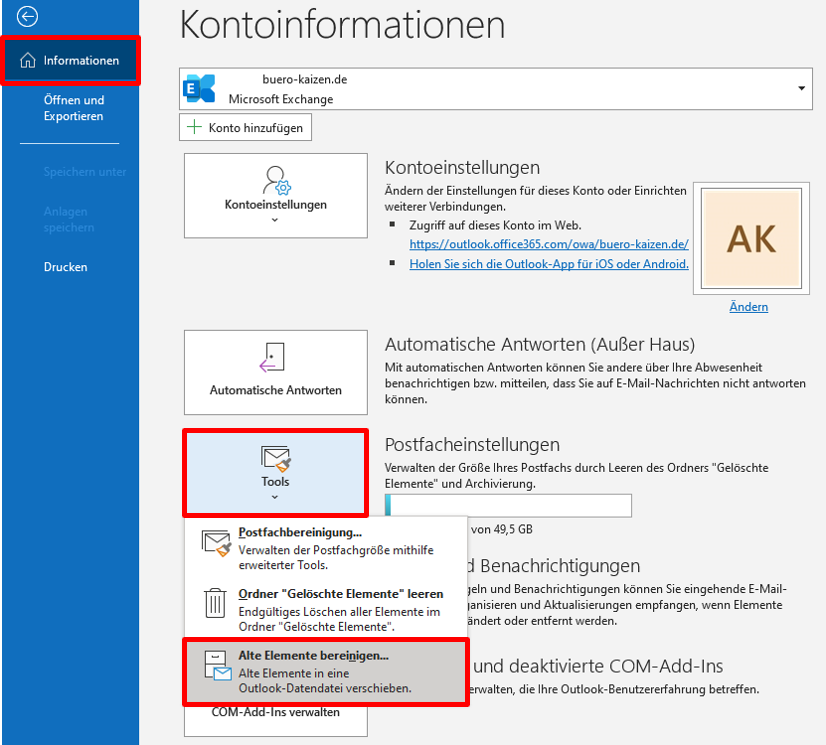Choose Ordner "Gelöschte Elemente" leeren entry
This screenshot has height=745, width=826.
[x=326, y=610]
